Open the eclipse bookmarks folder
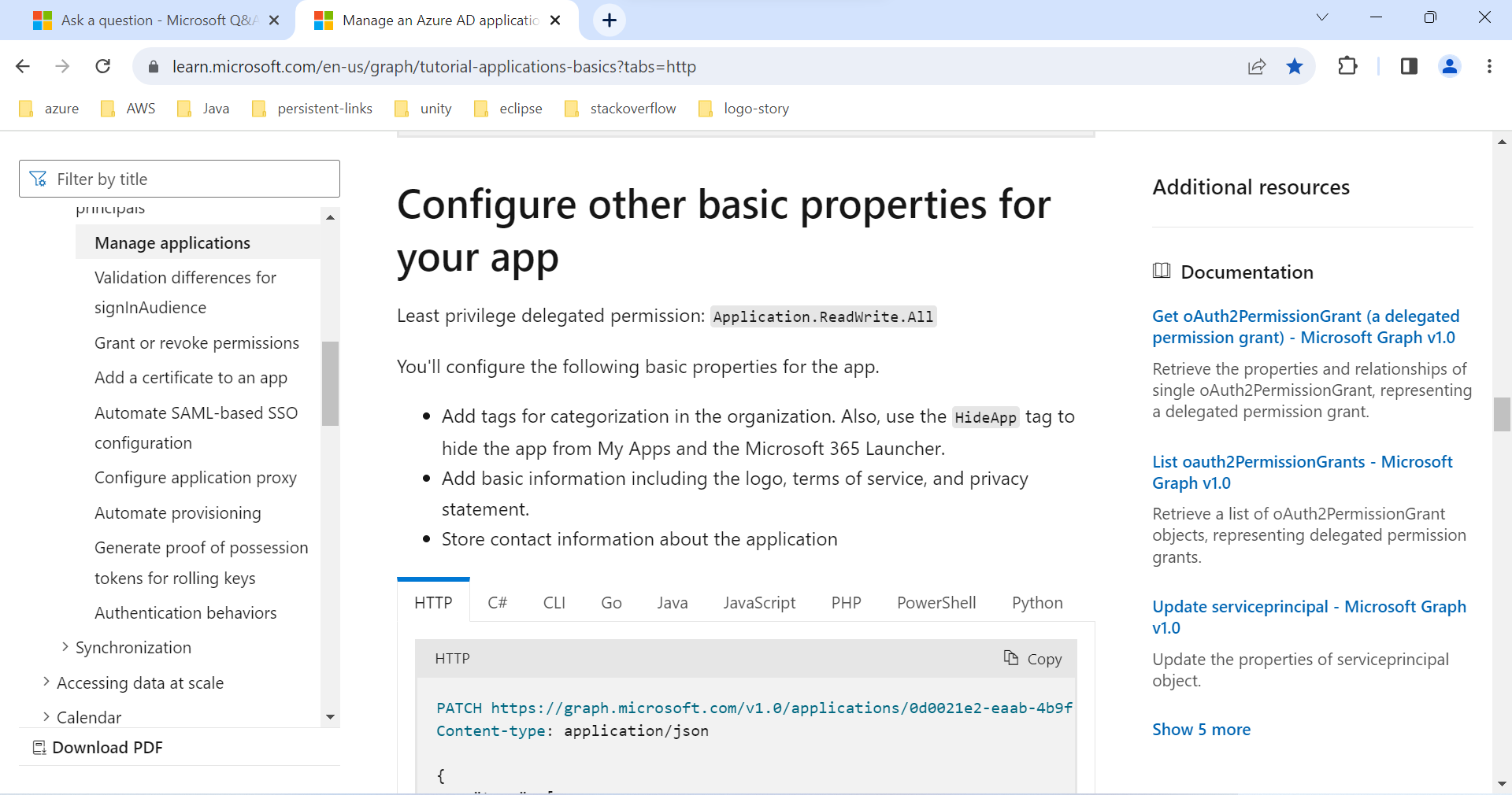The height and width of the screenshot is (795, 1512). click(508, 109)
